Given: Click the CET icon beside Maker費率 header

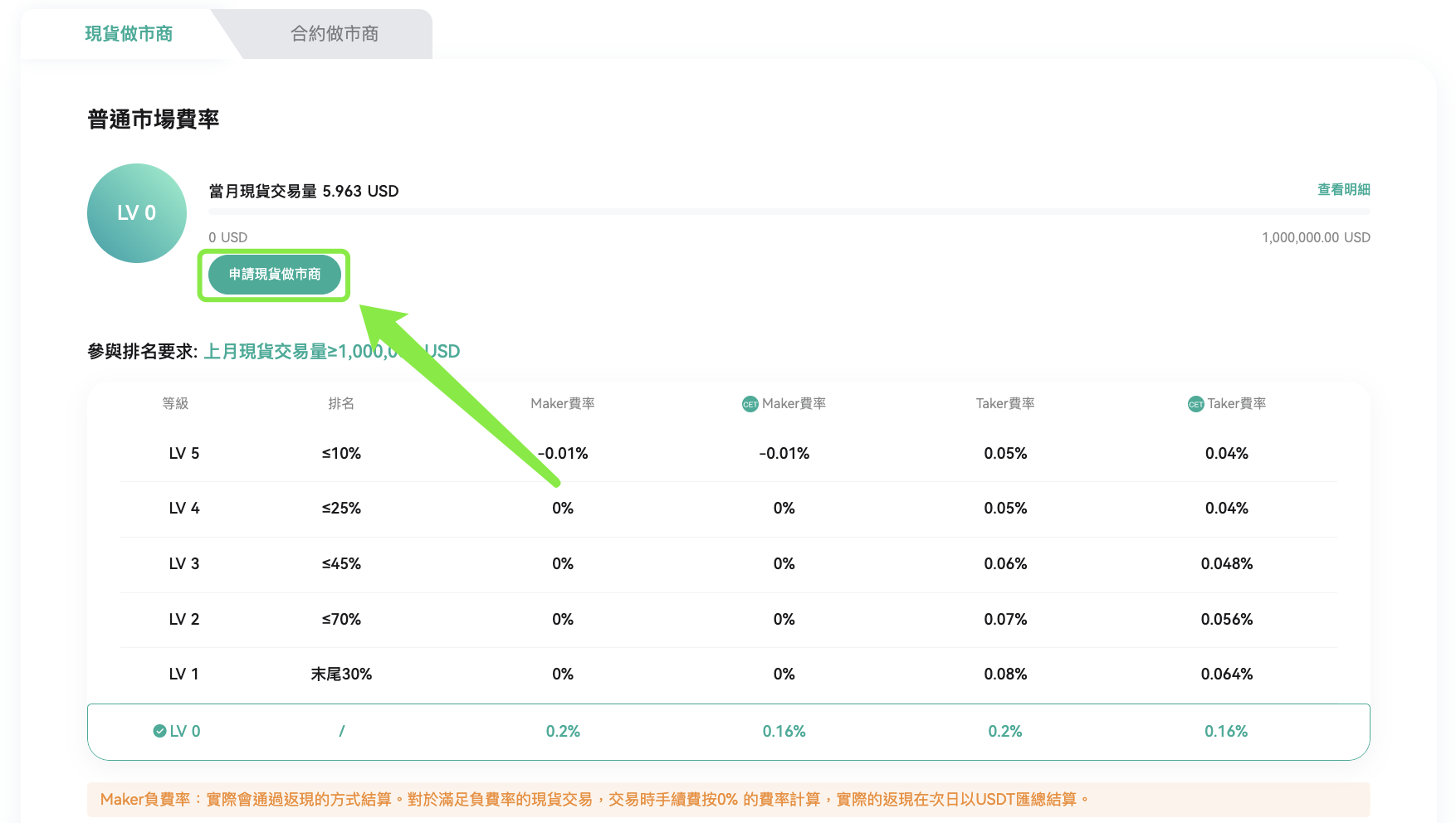Looking at the screenshot, I should pyautogui.click(x=750, y=404).
